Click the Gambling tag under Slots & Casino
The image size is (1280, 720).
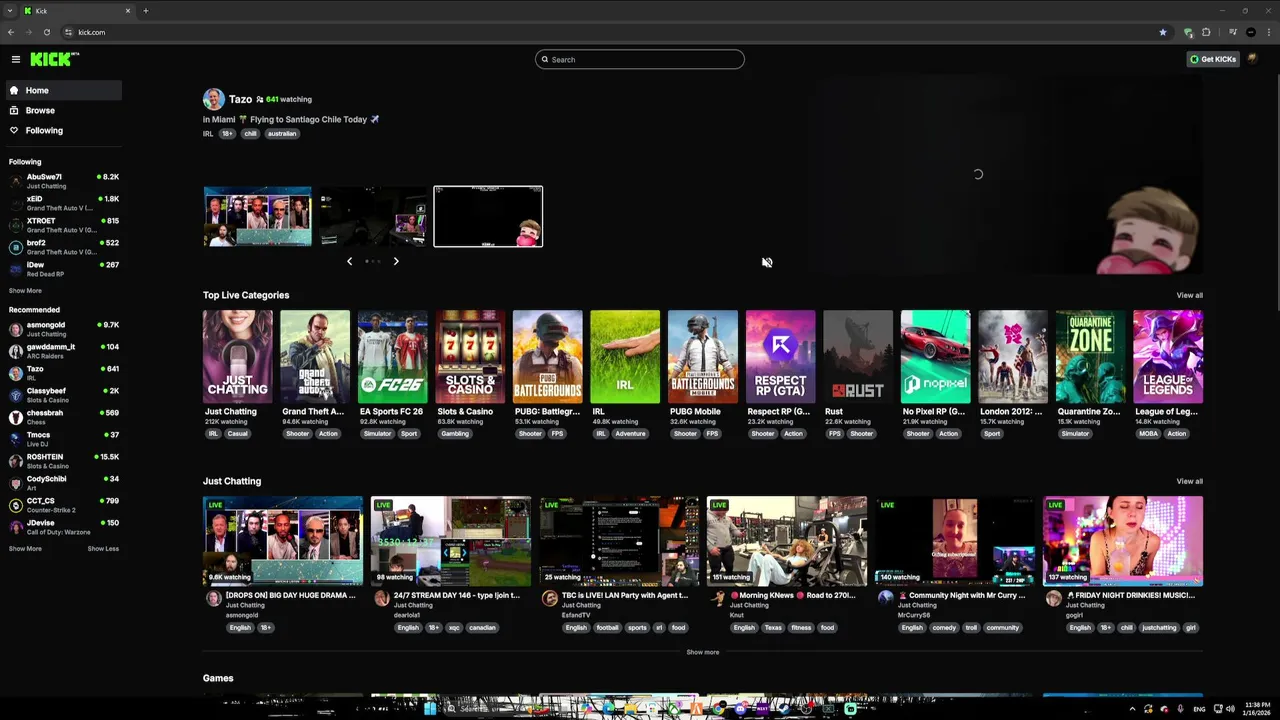tap(455, 434)
